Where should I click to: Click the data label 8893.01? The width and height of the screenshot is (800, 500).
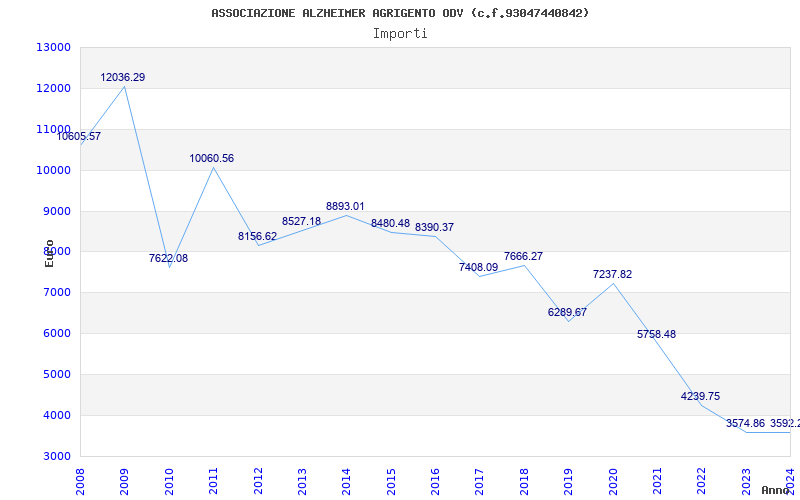pyautogui.click(x=345, y=207)
